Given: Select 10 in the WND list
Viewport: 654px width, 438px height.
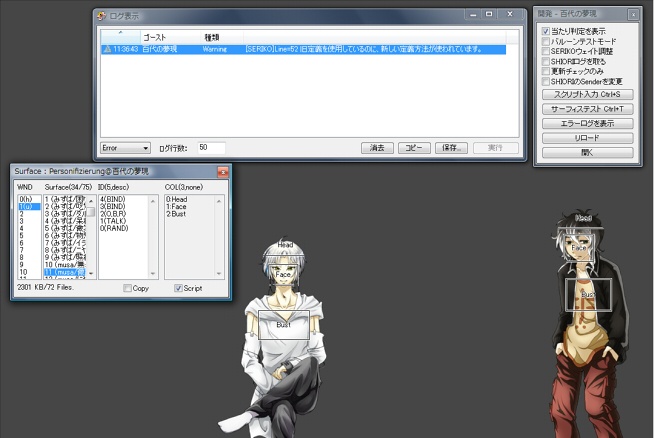Looking at the screenshot, I should 29,272.
